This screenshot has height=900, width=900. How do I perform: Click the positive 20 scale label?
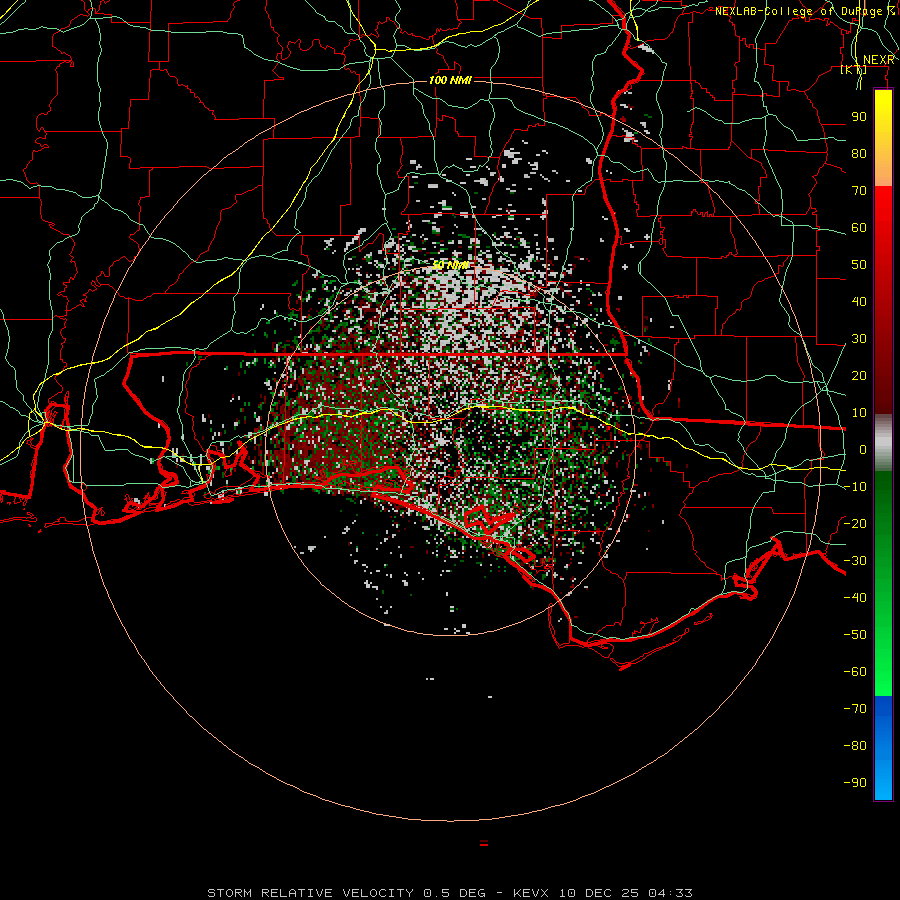point(859,375)
